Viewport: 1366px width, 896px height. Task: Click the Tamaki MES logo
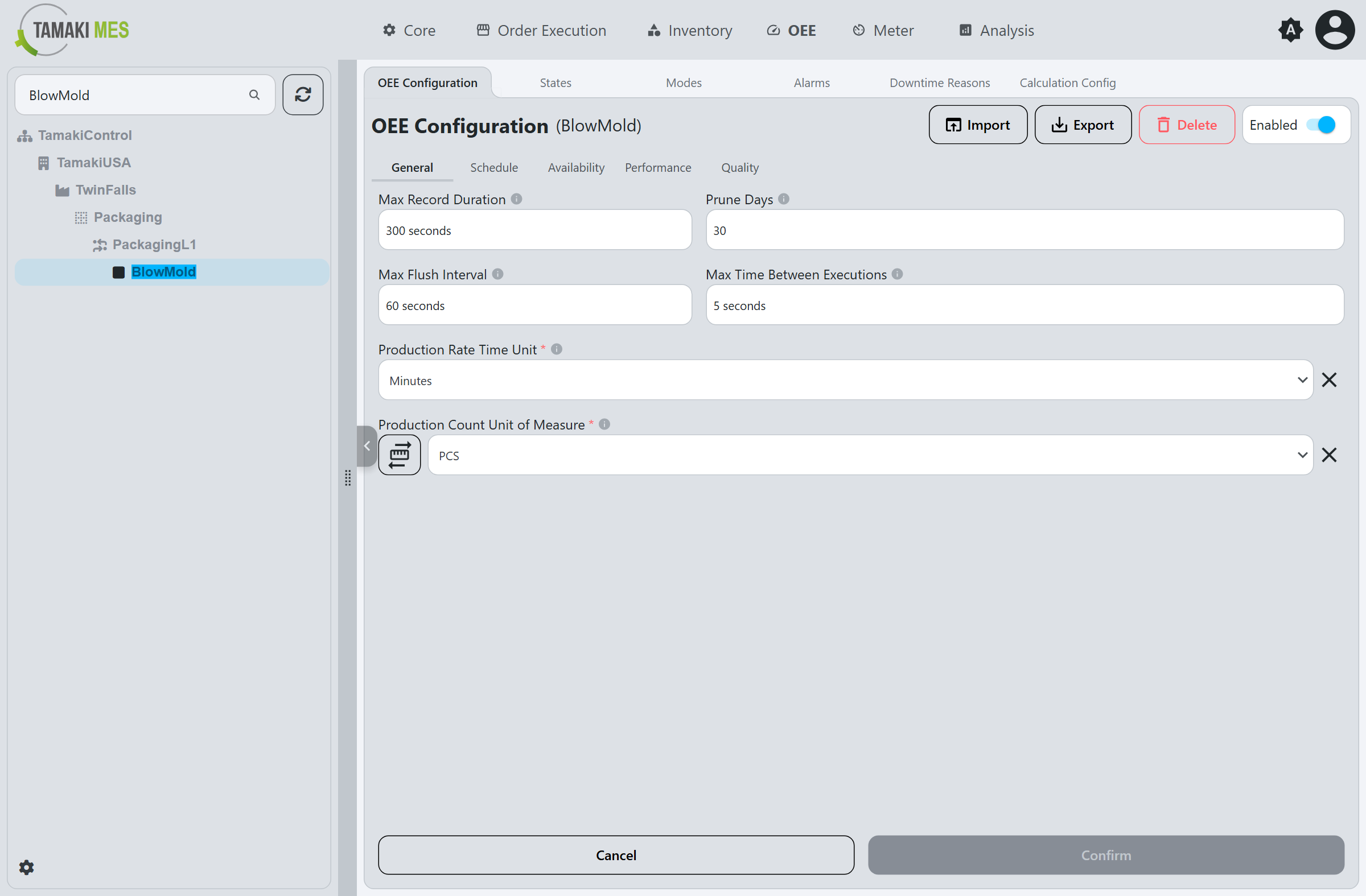pos(72,30)
